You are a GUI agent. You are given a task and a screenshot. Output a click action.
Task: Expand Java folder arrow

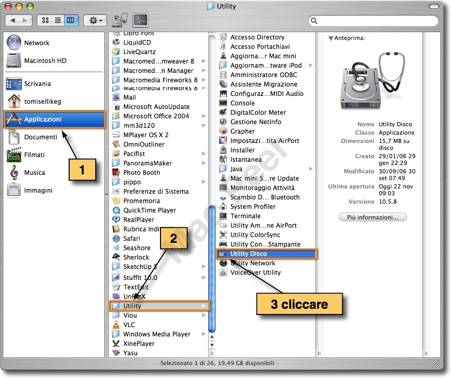click(311, 169)
